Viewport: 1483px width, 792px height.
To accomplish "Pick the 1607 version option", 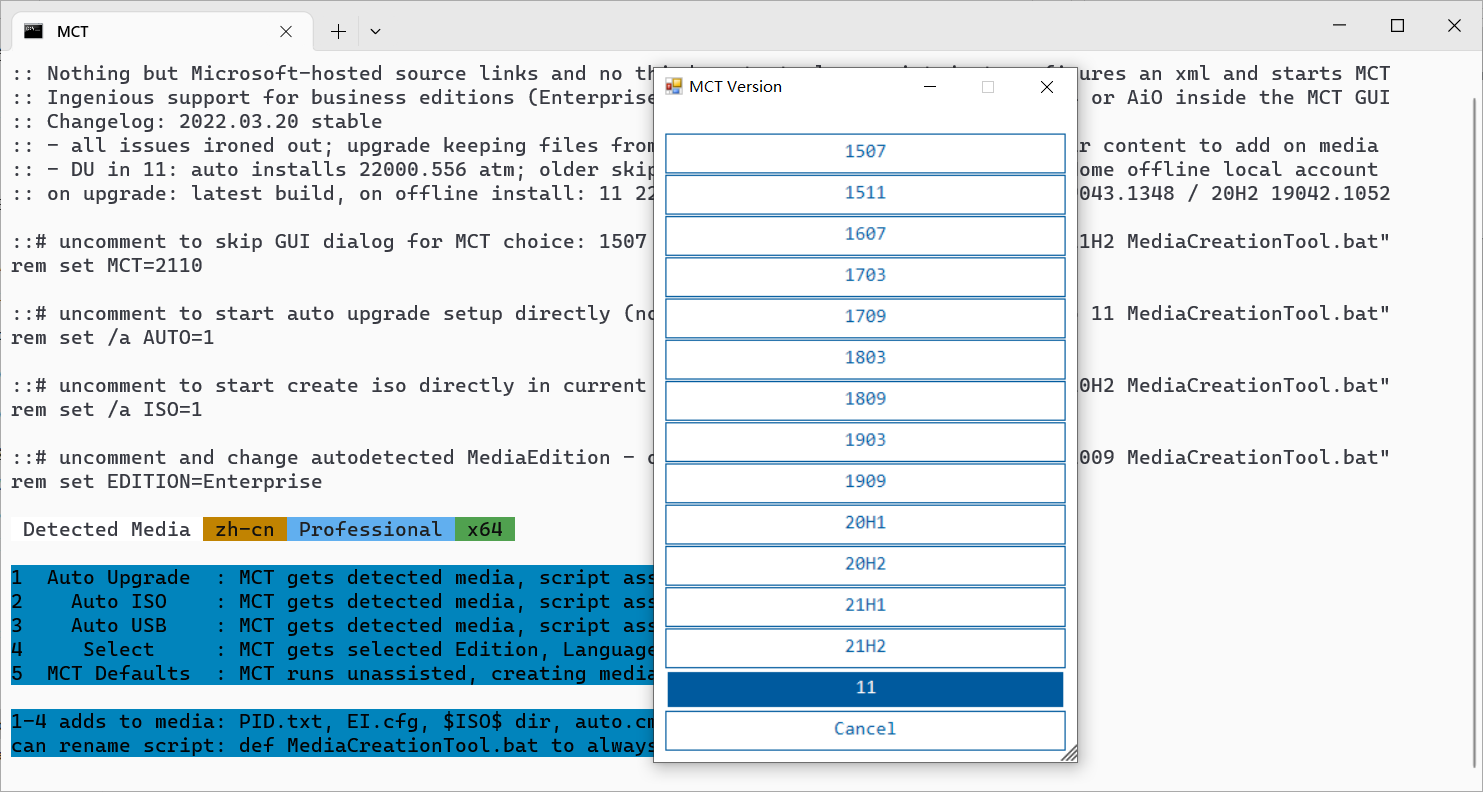I will 865,234.
